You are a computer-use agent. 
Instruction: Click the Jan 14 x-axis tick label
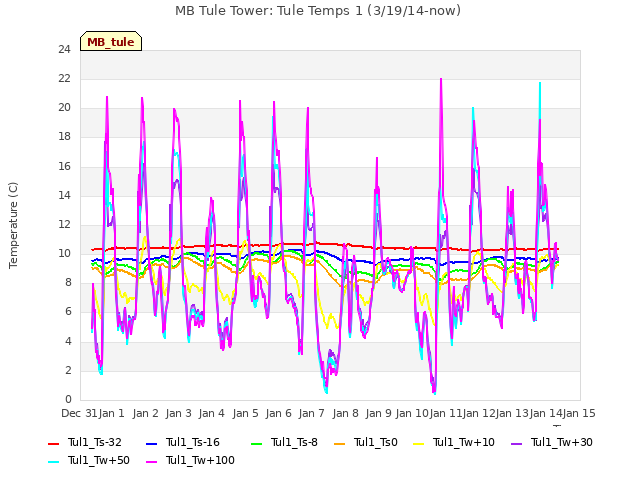click(546, 413)
